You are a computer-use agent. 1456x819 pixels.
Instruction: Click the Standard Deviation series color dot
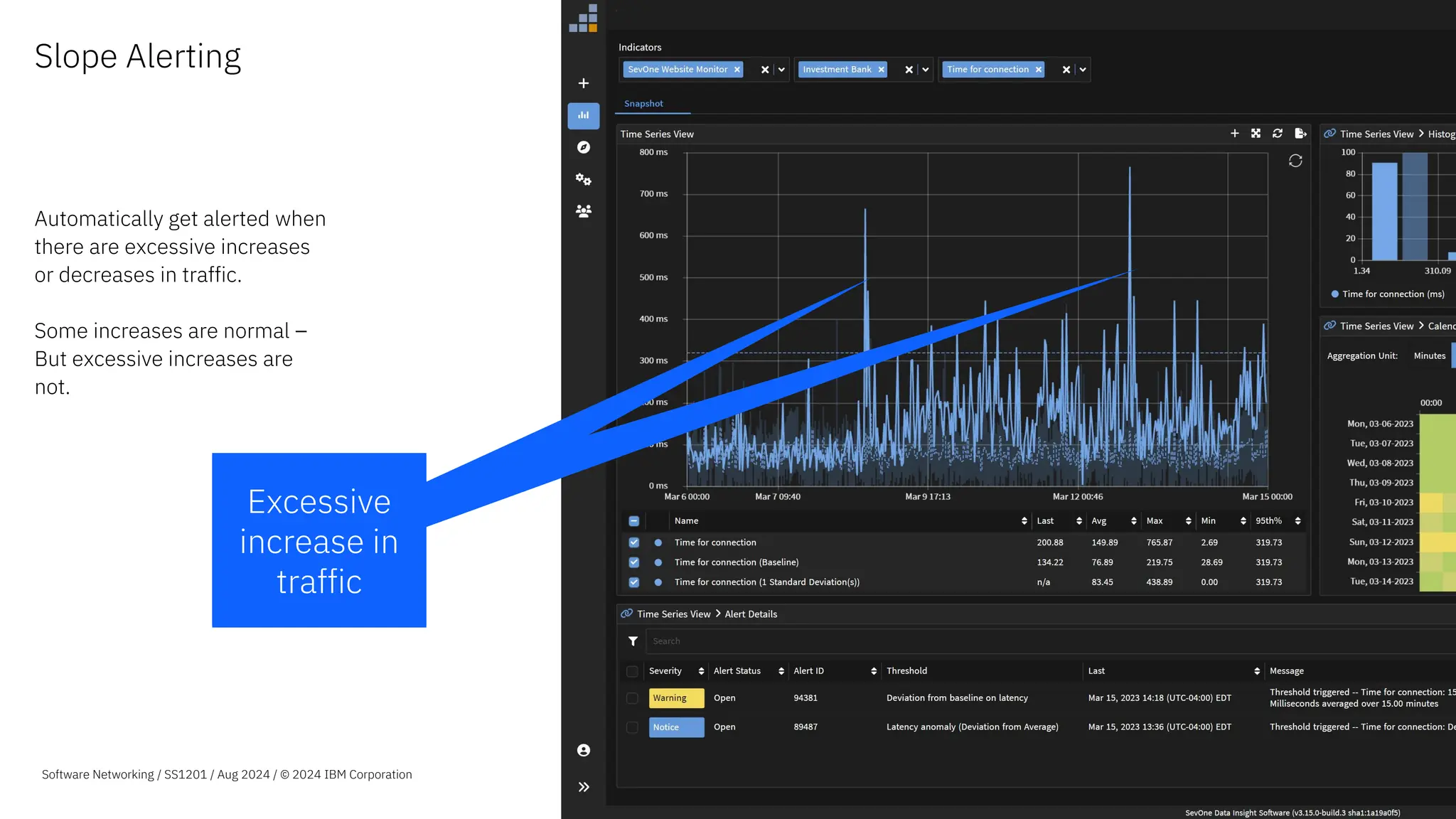click(658, 582)
